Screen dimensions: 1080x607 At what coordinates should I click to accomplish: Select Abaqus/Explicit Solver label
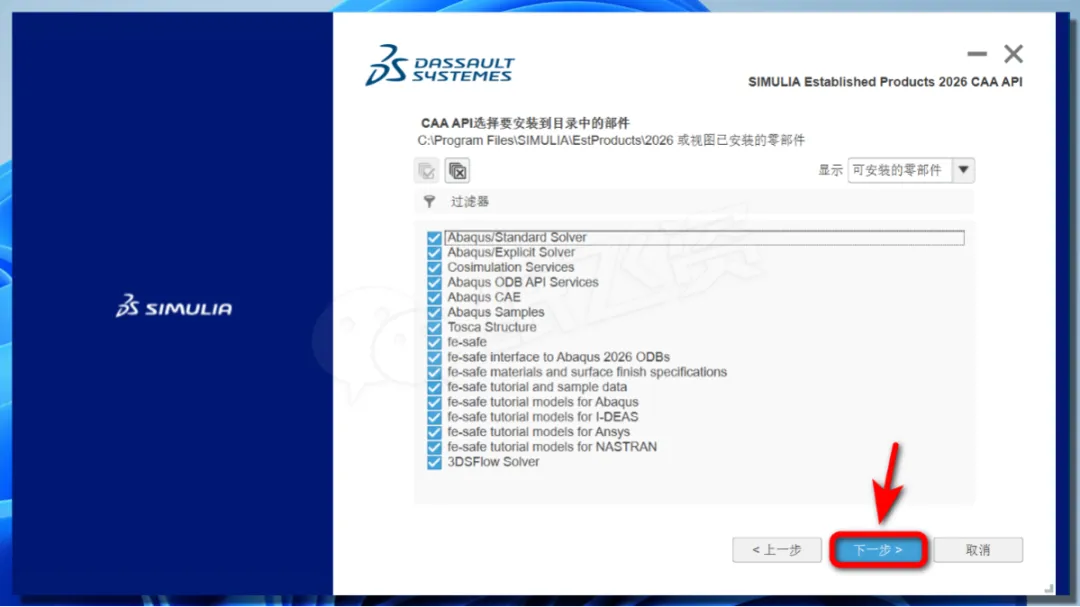click(511, 252)
